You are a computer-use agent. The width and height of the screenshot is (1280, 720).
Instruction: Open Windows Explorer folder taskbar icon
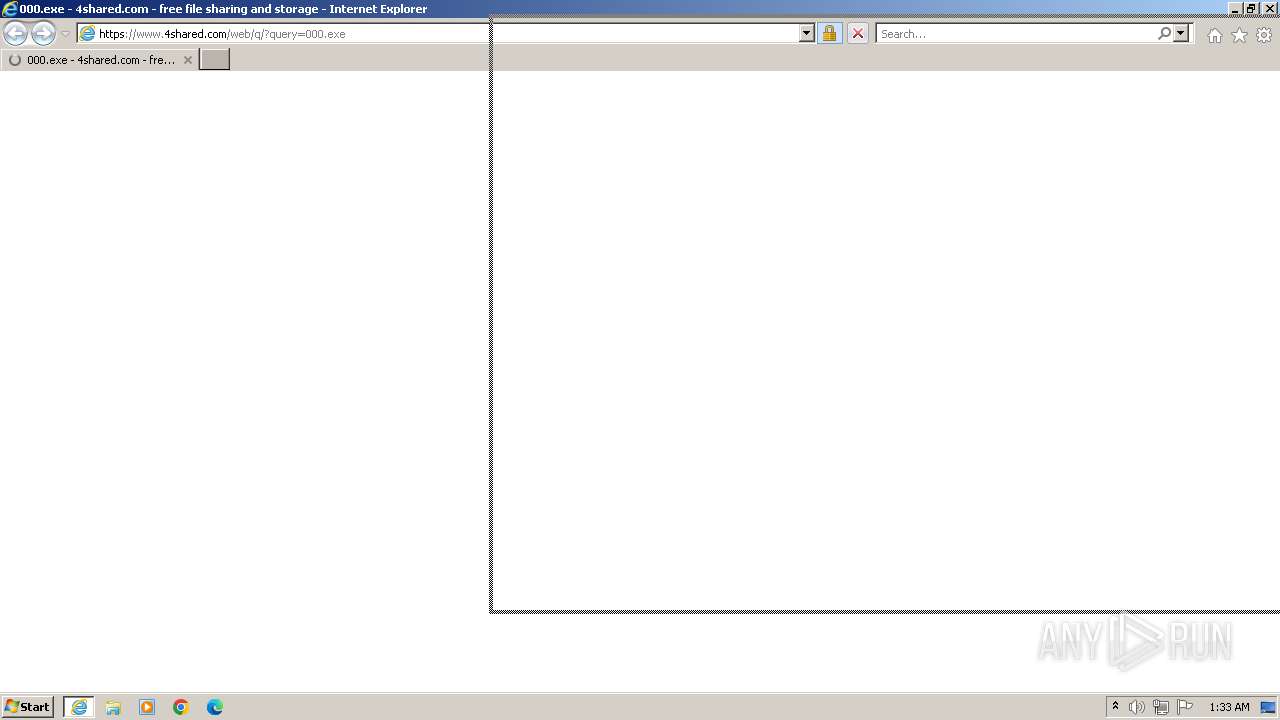[x=113, y=707]
